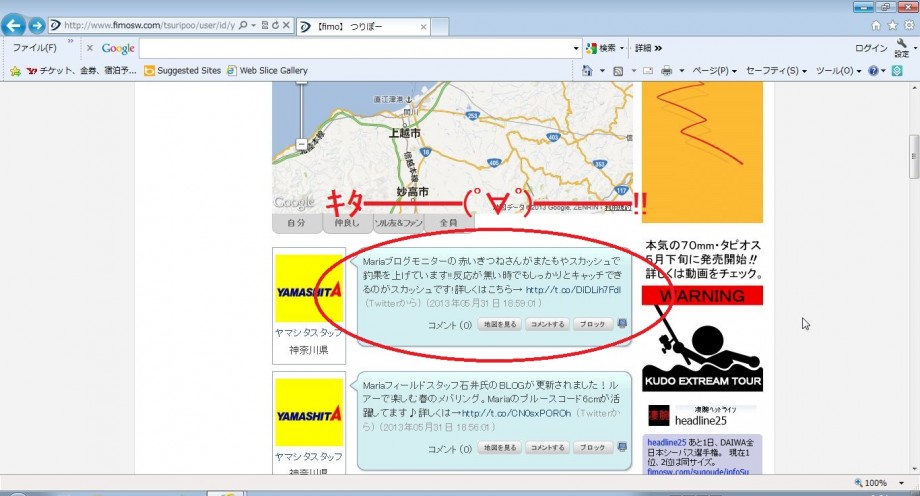Click the Google toolbar search field
The image size is (920, 496).
[356, 48]
